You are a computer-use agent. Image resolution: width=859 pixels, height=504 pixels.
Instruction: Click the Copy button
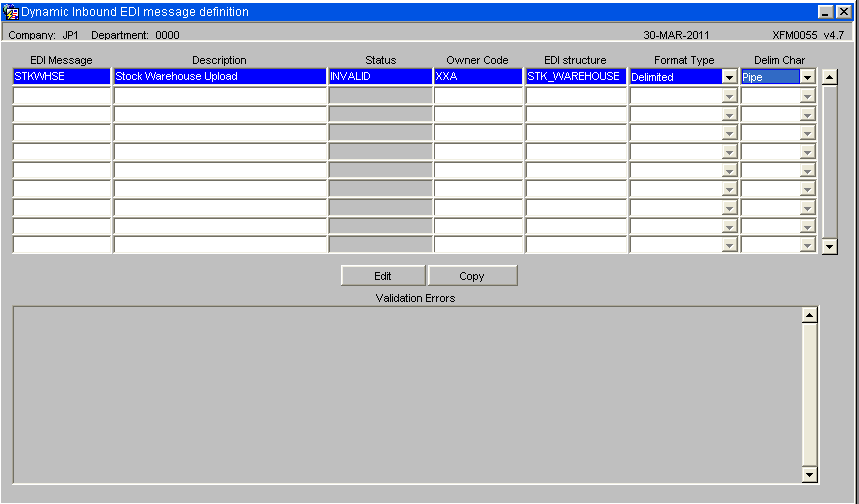point(472,276)
